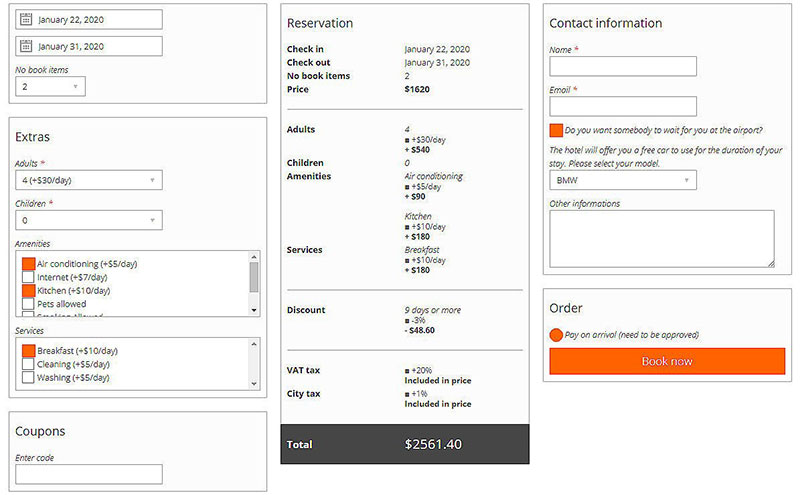Click the Air conditioning surcharge + $90
Image resolution: width=800 pixels, height=495 pixels.
[415, 196]
